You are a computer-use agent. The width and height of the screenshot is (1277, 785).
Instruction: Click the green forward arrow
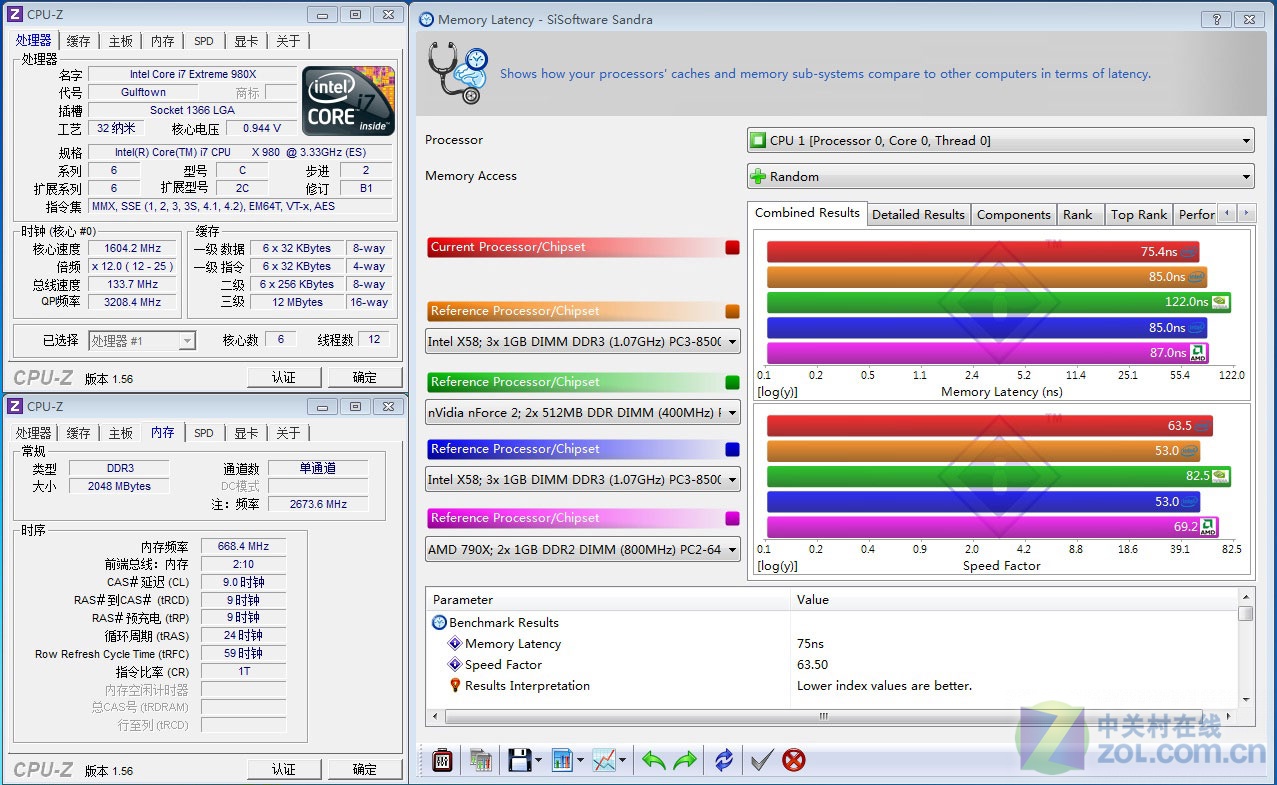(x=685, y=761)
